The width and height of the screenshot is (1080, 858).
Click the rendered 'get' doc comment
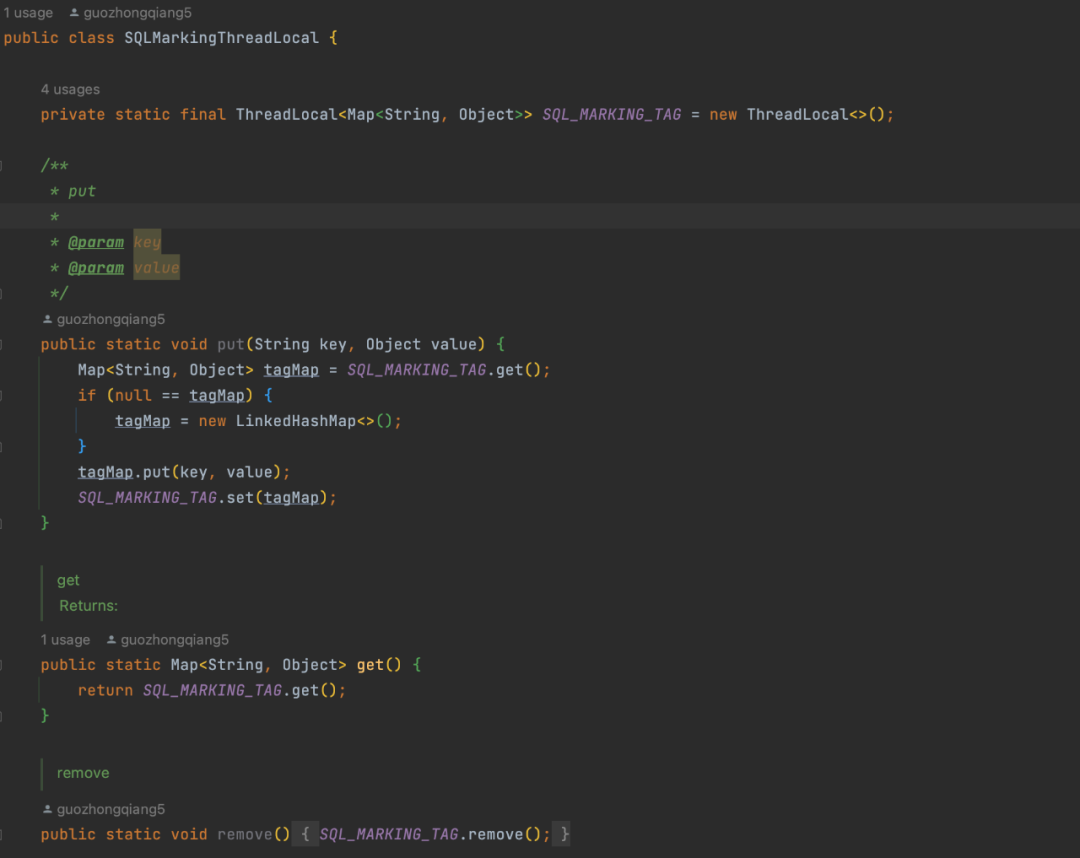pos(68,580)
